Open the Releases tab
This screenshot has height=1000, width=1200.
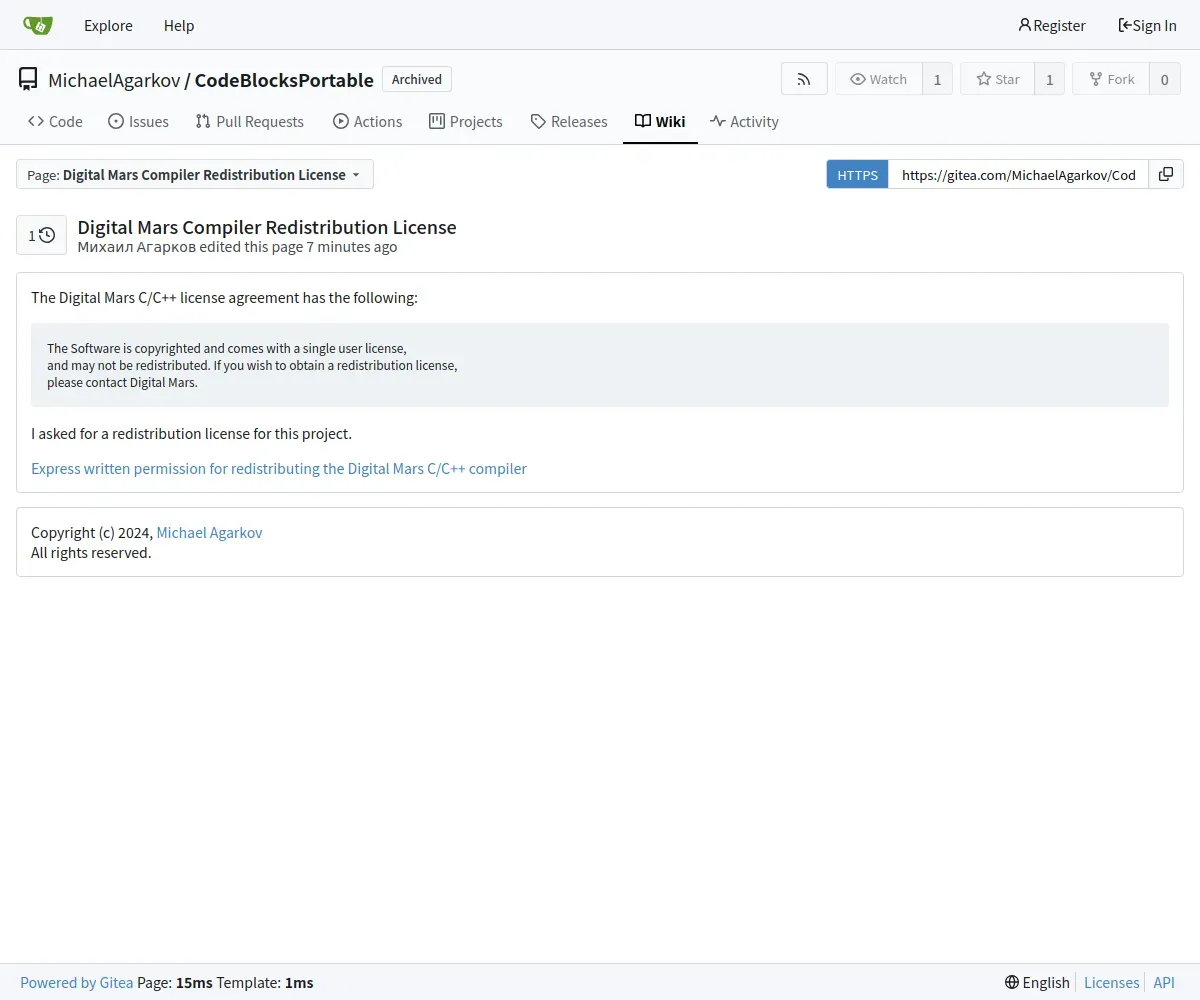coord(569,121)
